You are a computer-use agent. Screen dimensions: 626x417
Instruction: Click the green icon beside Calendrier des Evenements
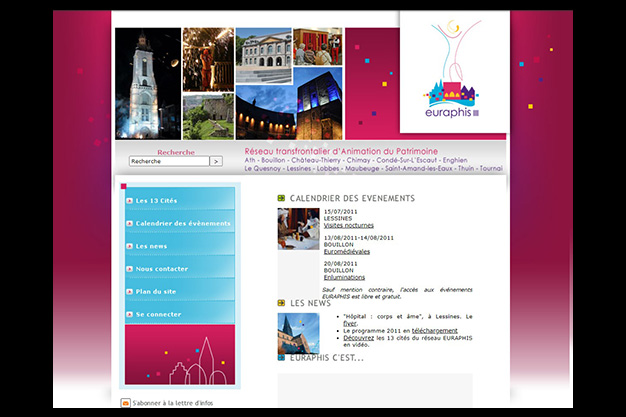coord(282,198)
